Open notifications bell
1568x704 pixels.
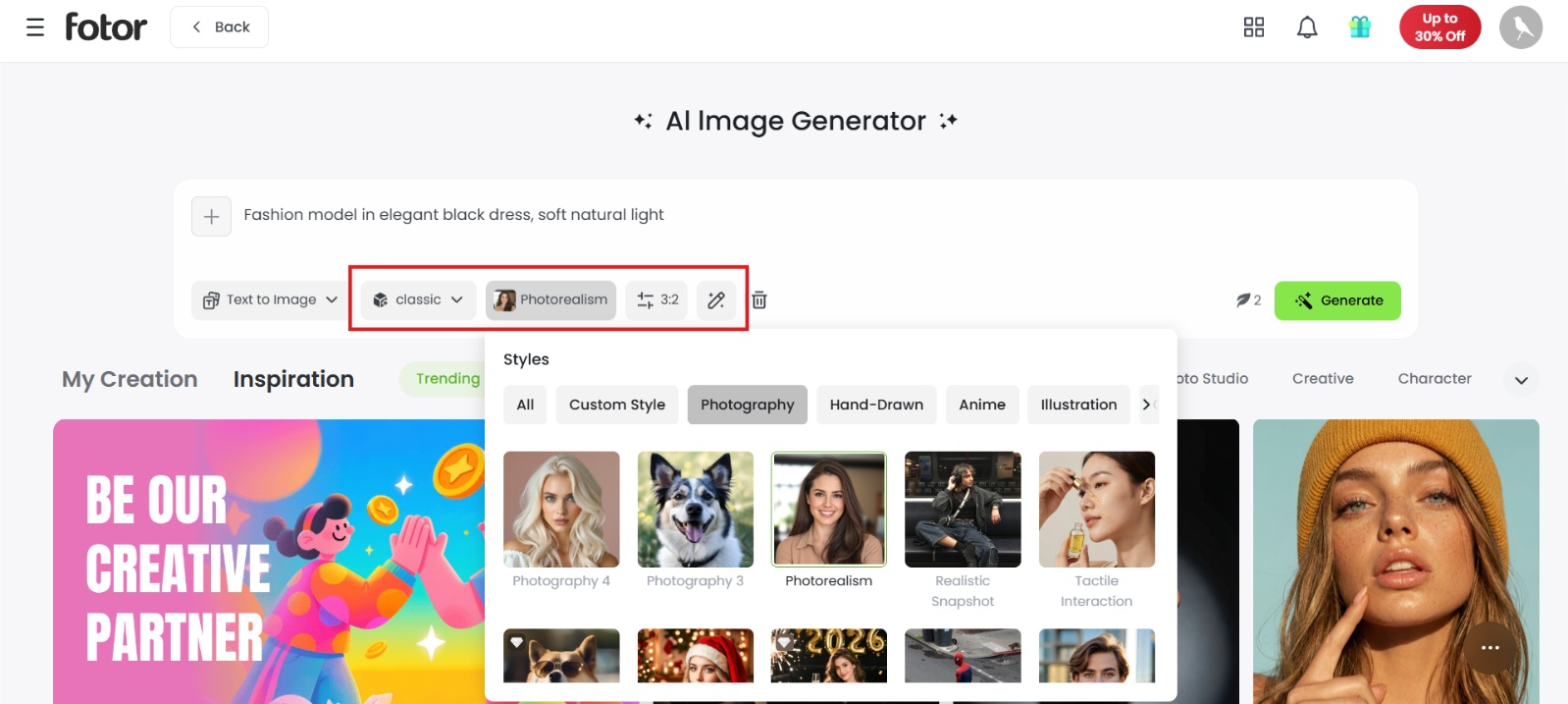(1307, 27)
